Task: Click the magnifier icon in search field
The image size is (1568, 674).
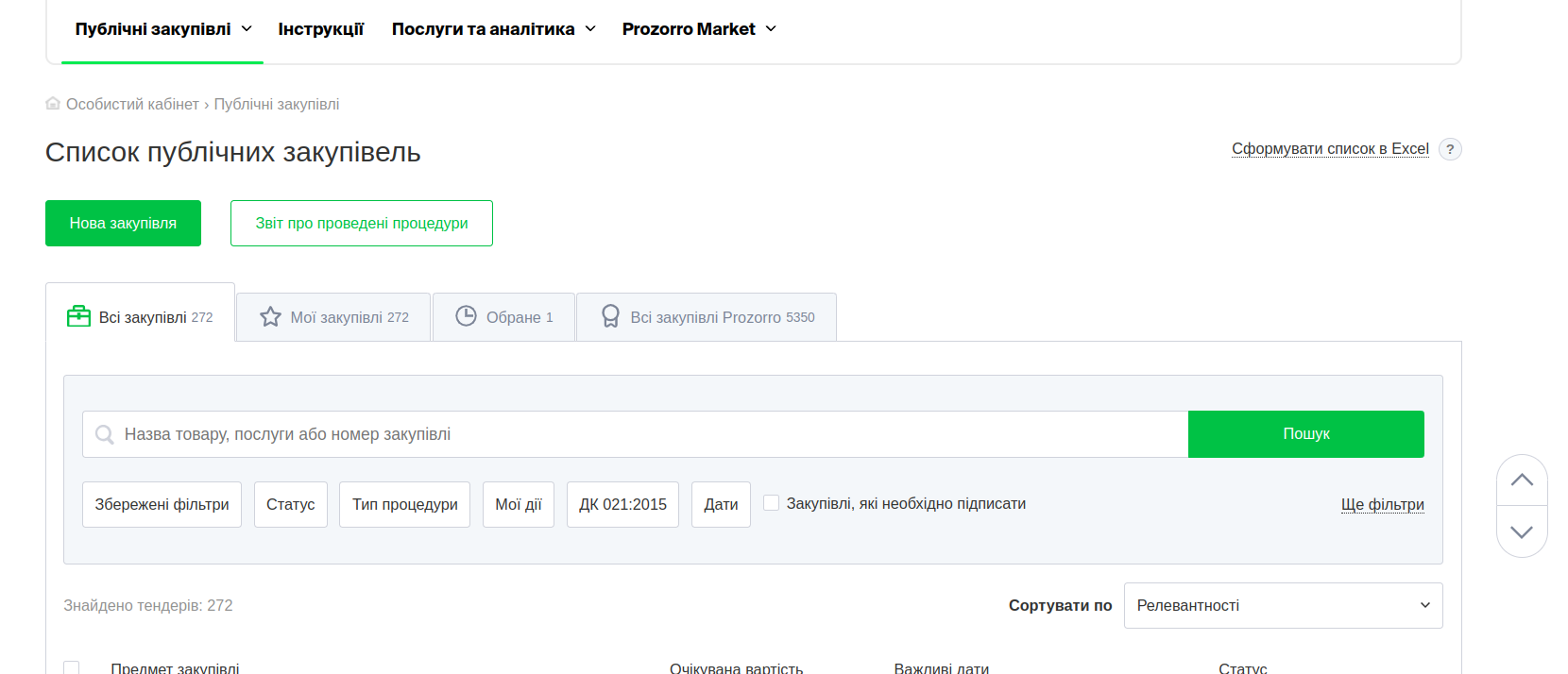Action: (x=105, y=434)
